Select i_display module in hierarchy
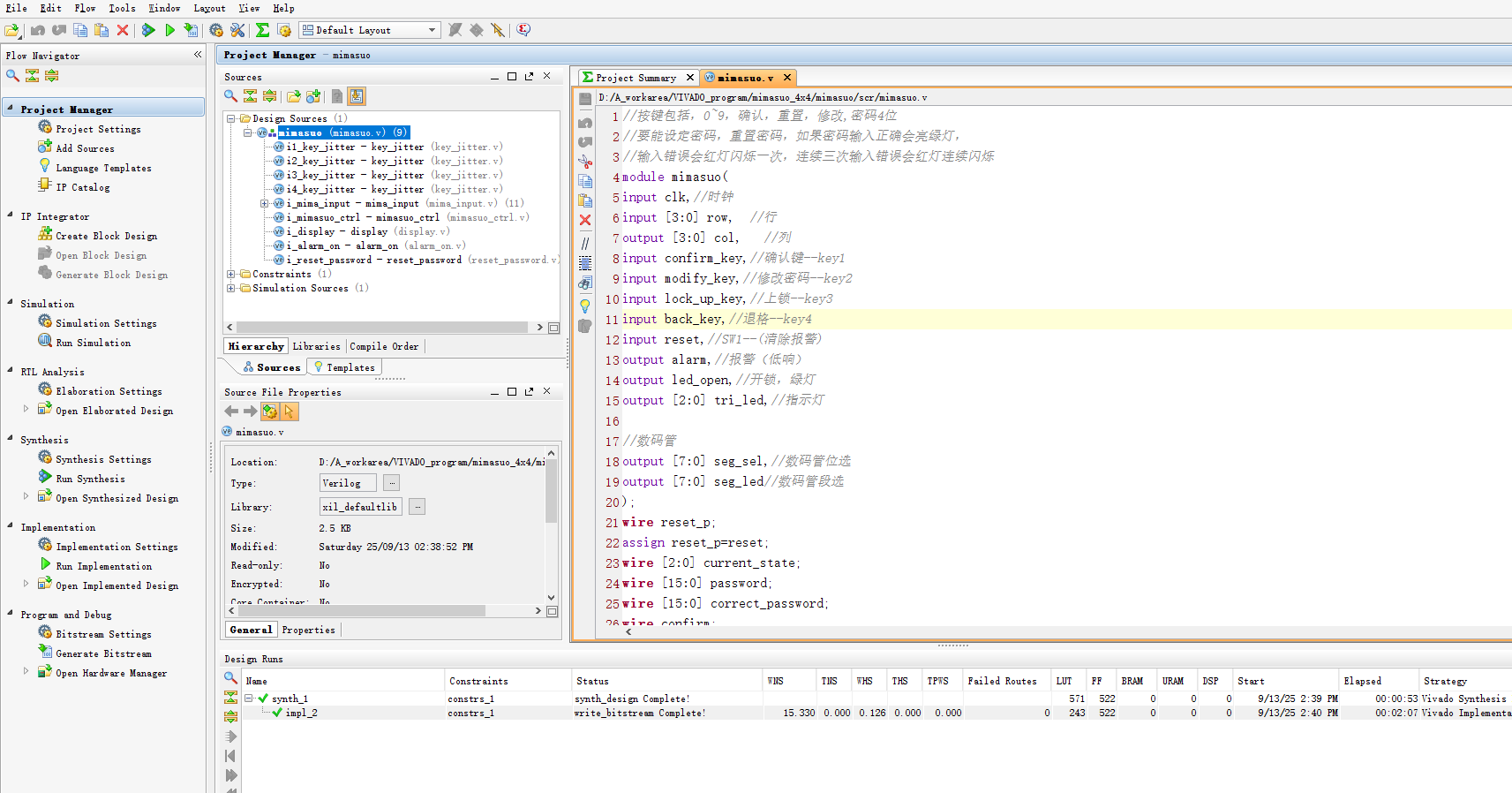 pyautogui.click(x=368, y=231)
